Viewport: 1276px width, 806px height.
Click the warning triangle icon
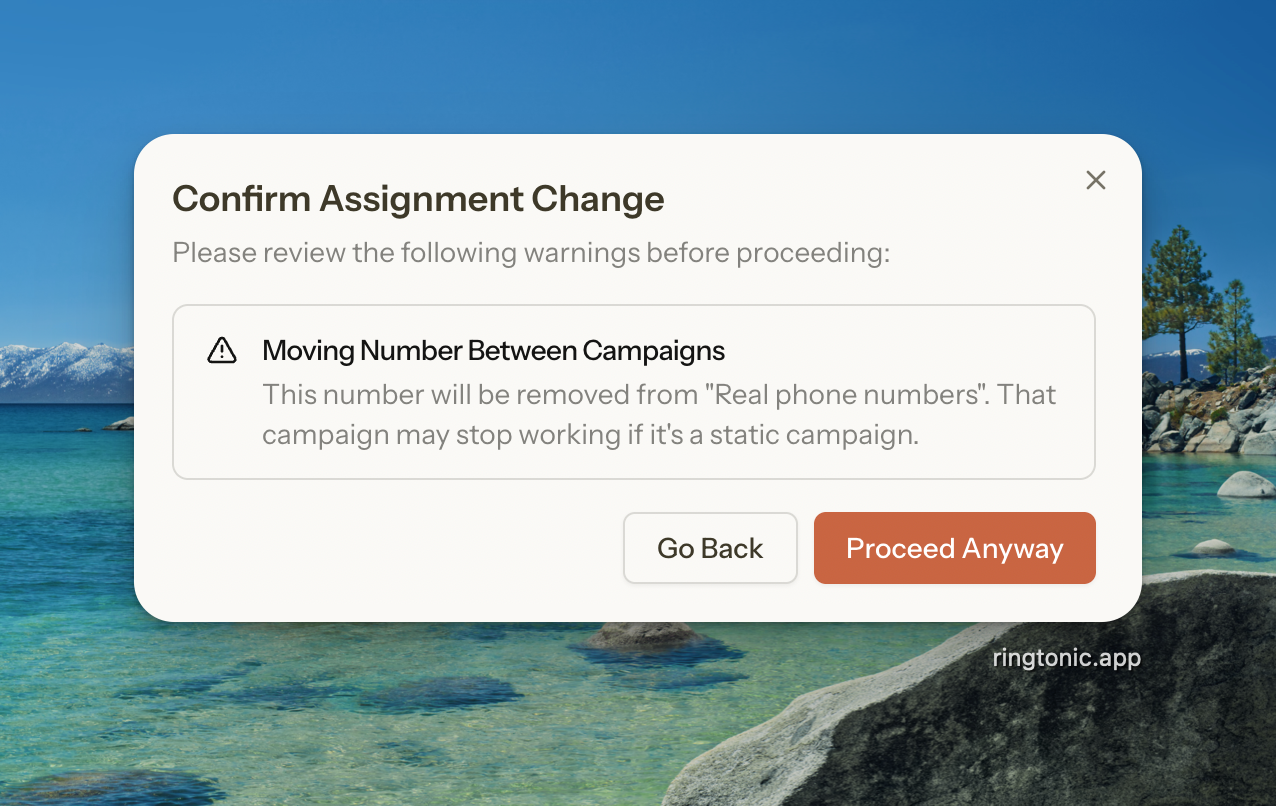click(221, 351)
